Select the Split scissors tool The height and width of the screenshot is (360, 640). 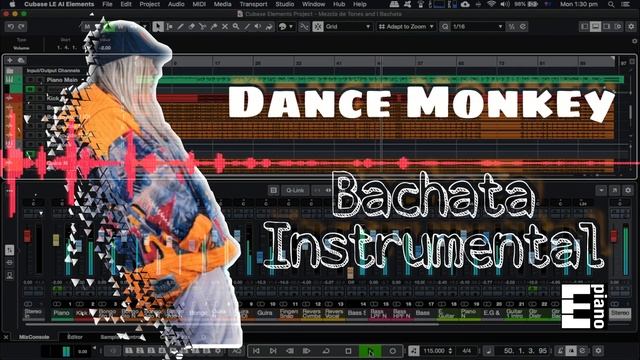point(202,27)
